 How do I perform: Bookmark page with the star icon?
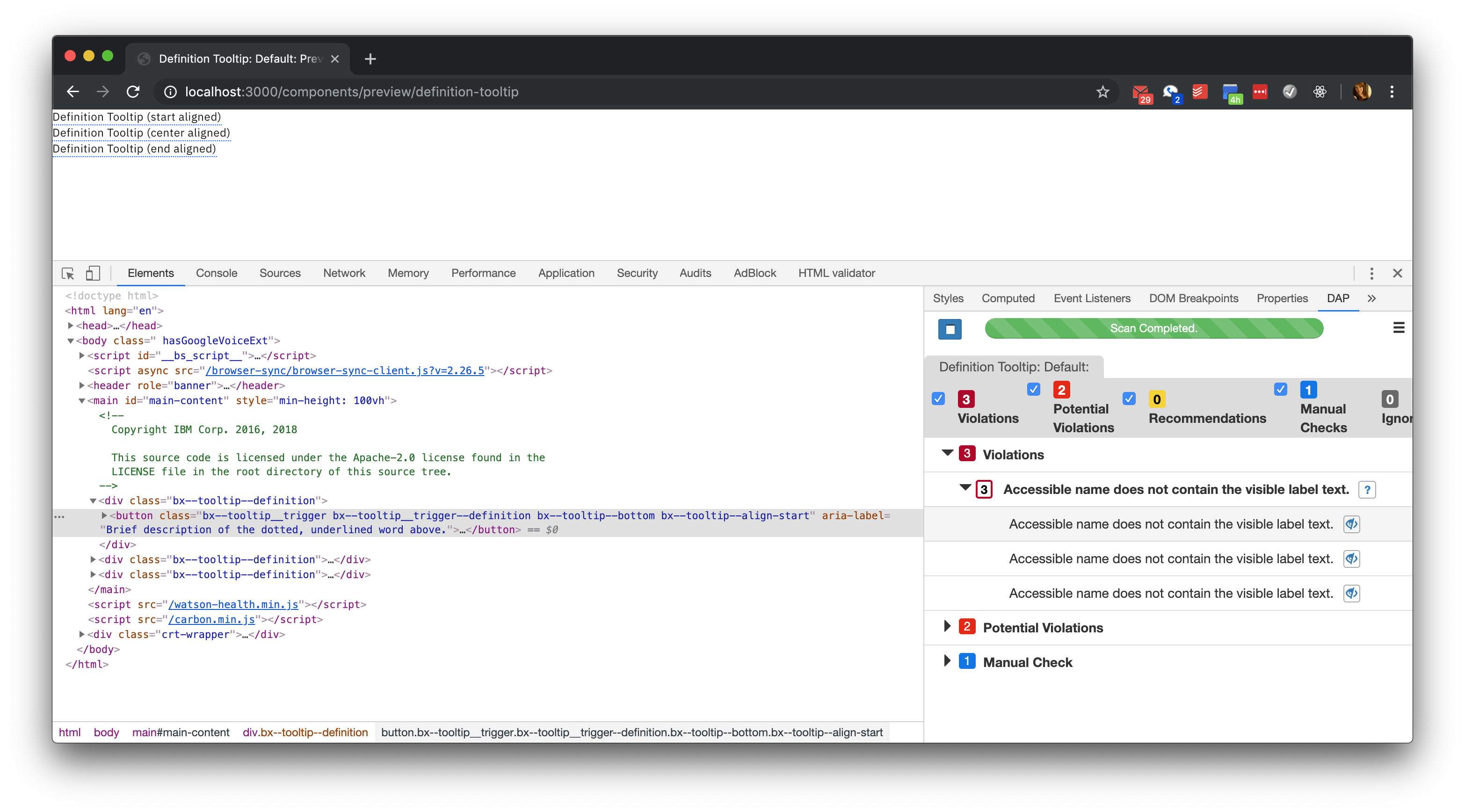[1102, 92]
